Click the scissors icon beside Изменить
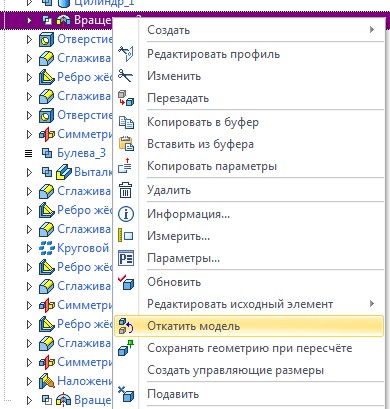This screenshot has width=390, height=409. [x=125, y=76]
